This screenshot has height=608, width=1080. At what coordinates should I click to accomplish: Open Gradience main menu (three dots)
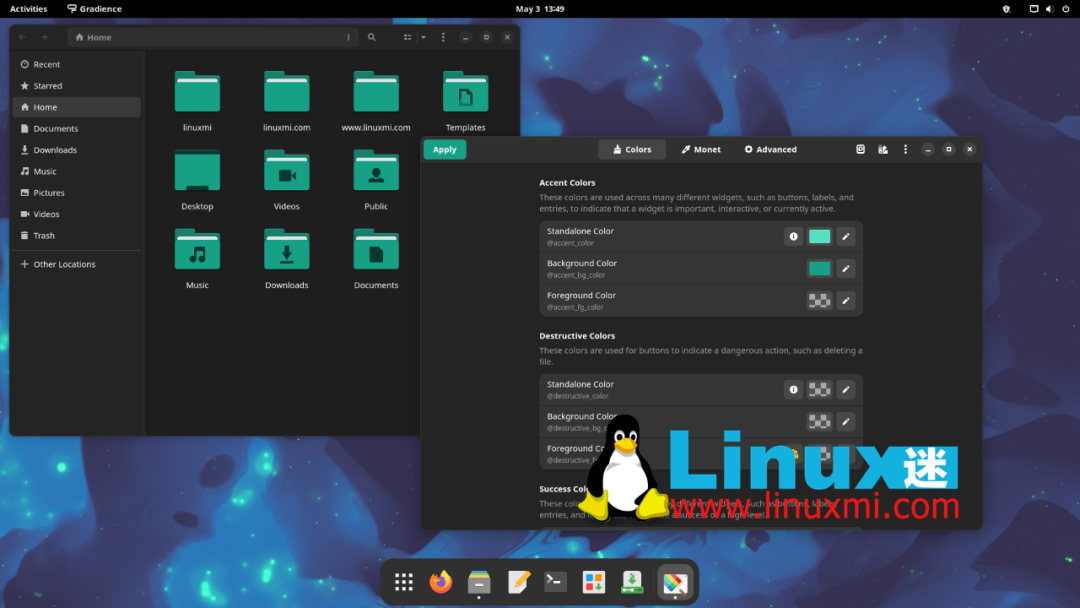[906, 149]
